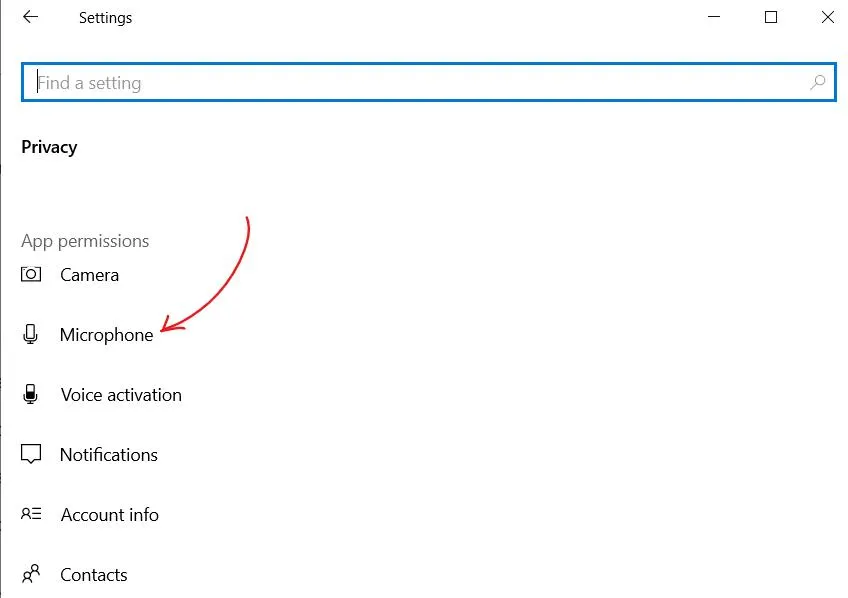Click the Camera icon in App permissions
Viewport: 848px width, 598px height.
(31, 274)
